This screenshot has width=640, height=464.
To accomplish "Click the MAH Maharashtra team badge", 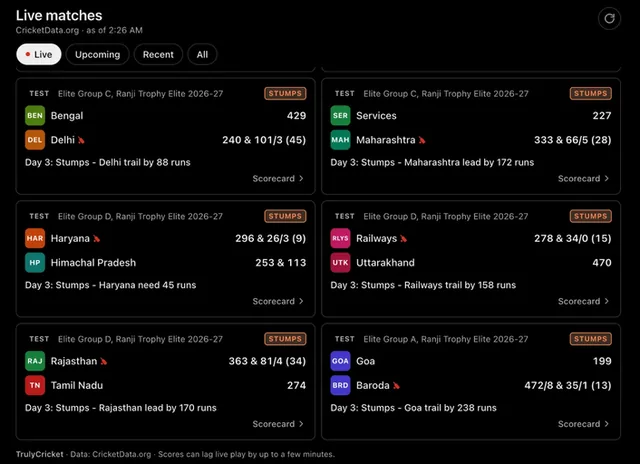I will click(x=340, y=140).
